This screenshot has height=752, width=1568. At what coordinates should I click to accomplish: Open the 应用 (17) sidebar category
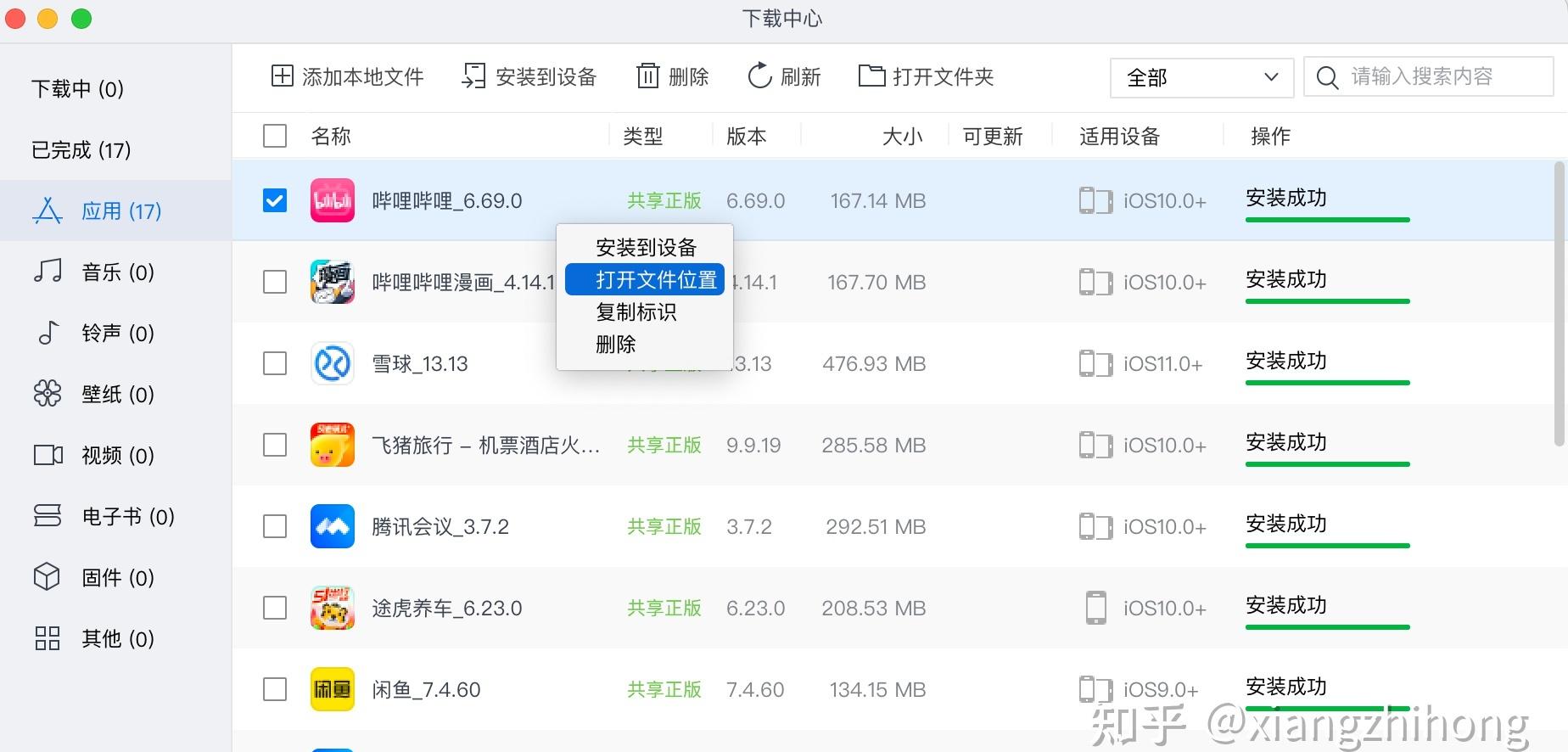[x=115, y=210]
